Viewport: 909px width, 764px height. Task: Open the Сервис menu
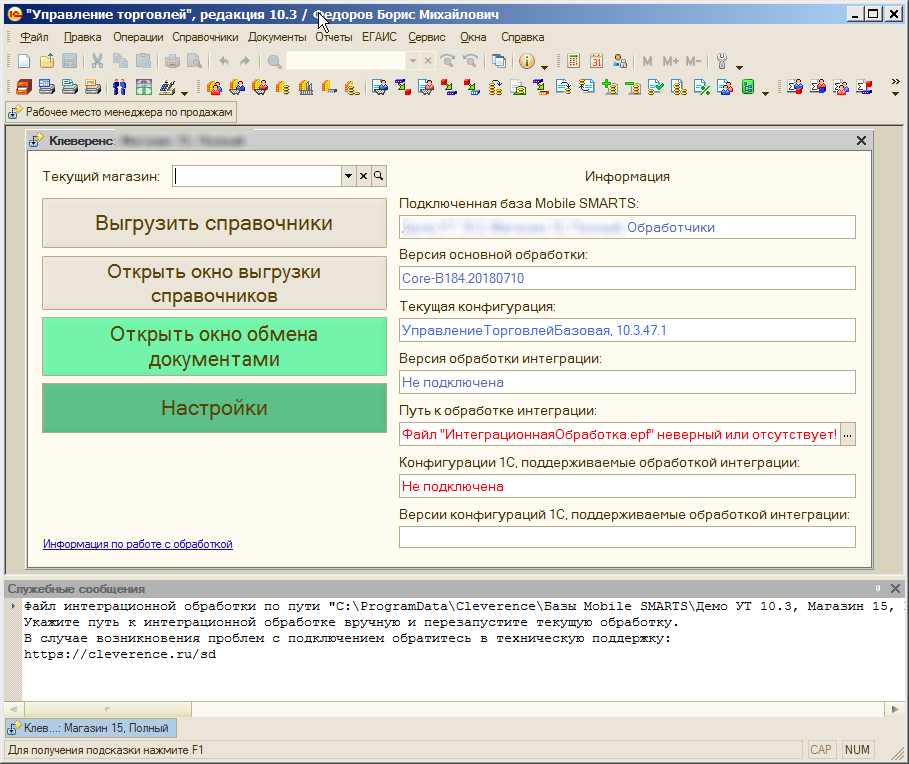[x=427, y=37]
